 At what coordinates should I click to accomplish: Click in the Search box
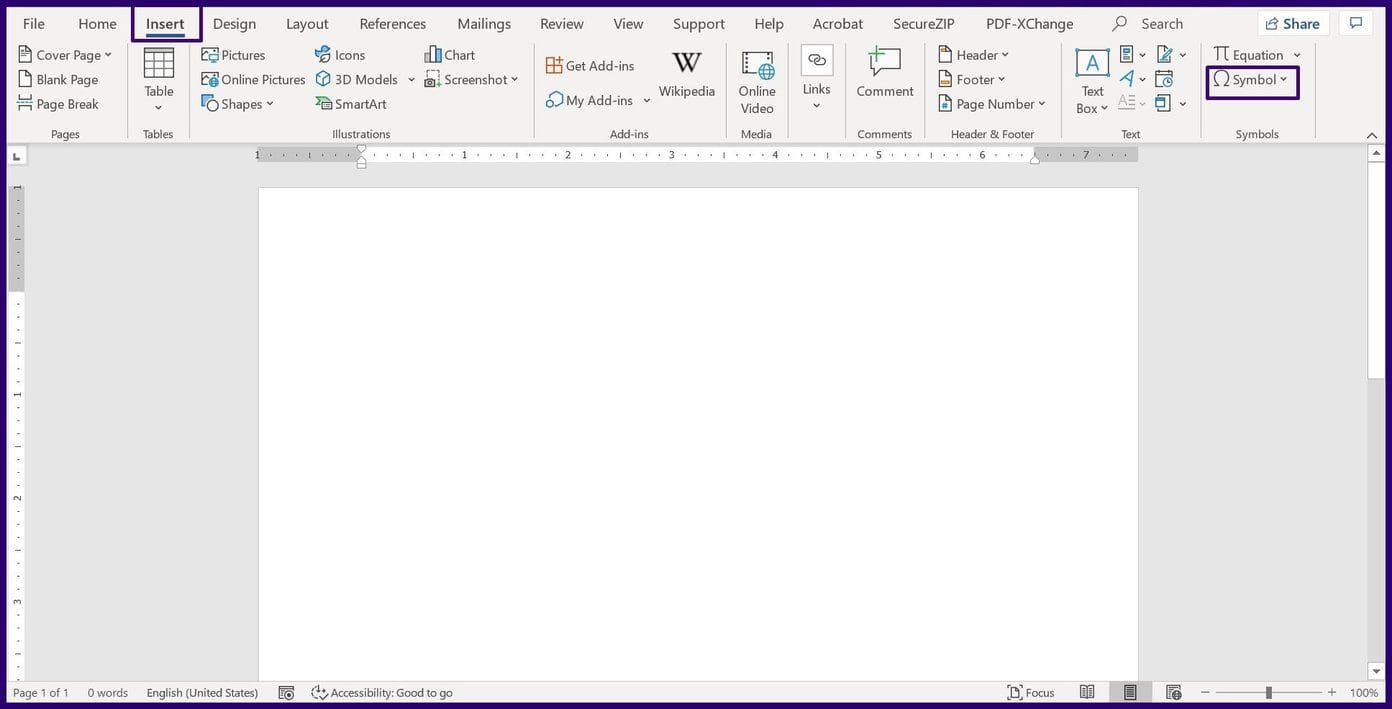(x=1162, y=23)
